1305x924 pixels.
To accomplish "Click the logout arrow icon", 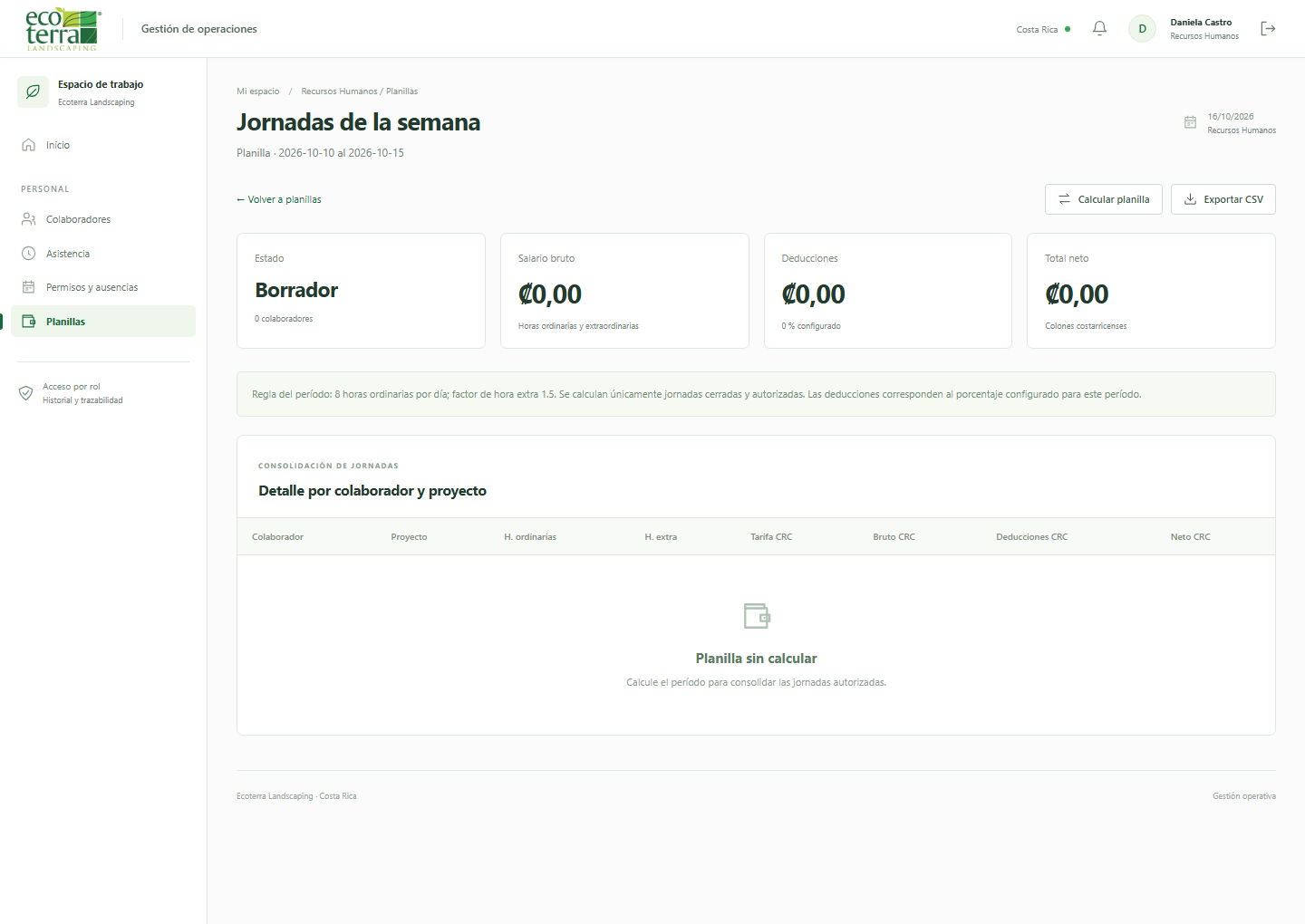I will (1268, 29).
